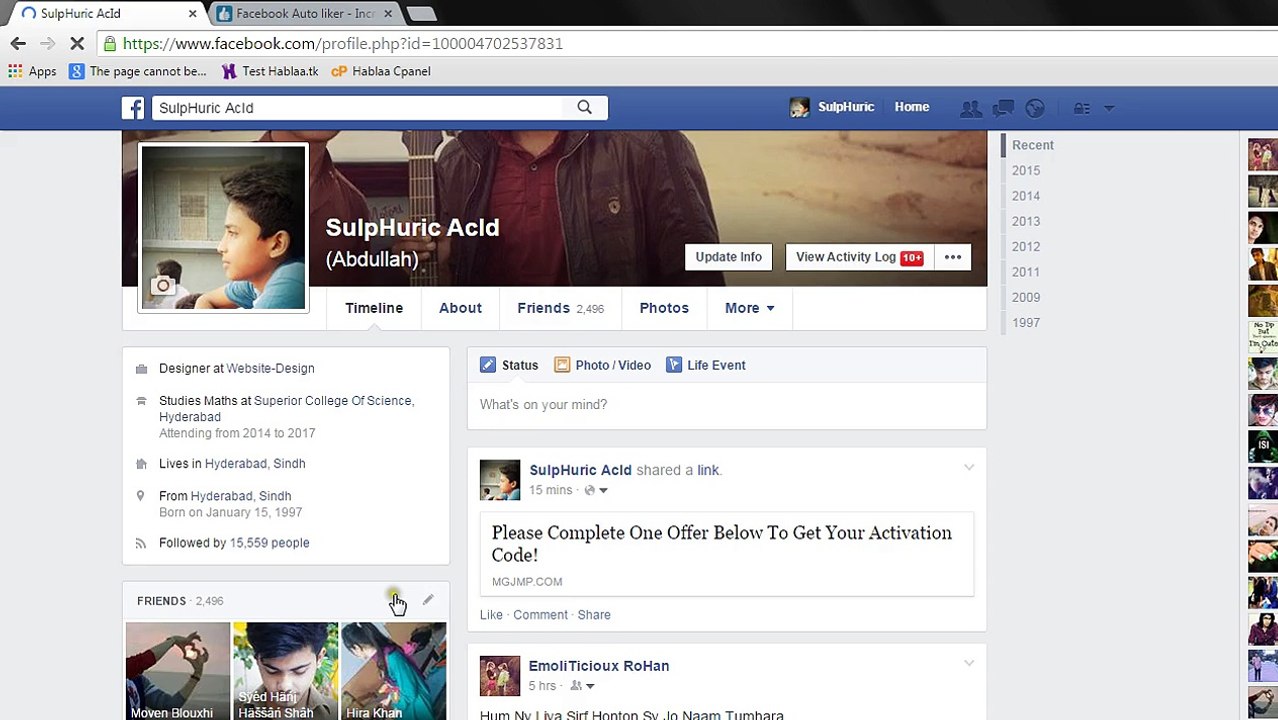Go to Home in Facebook header
Screen dimensions: 1278x720
click(911, 107)
